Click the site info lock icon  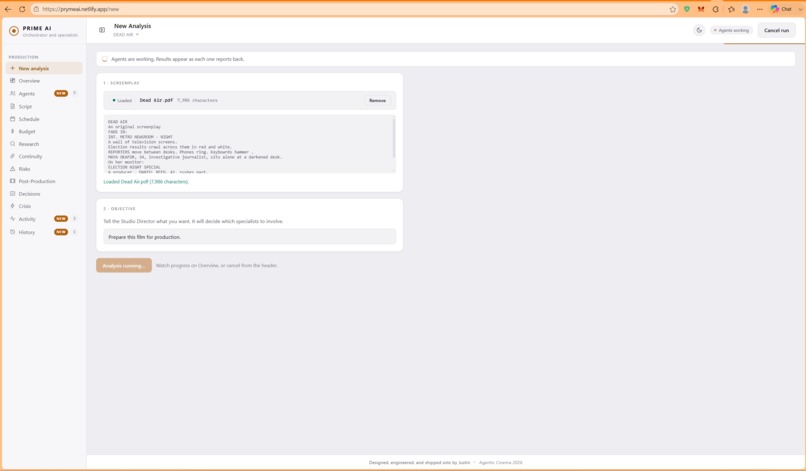point(36,9)
